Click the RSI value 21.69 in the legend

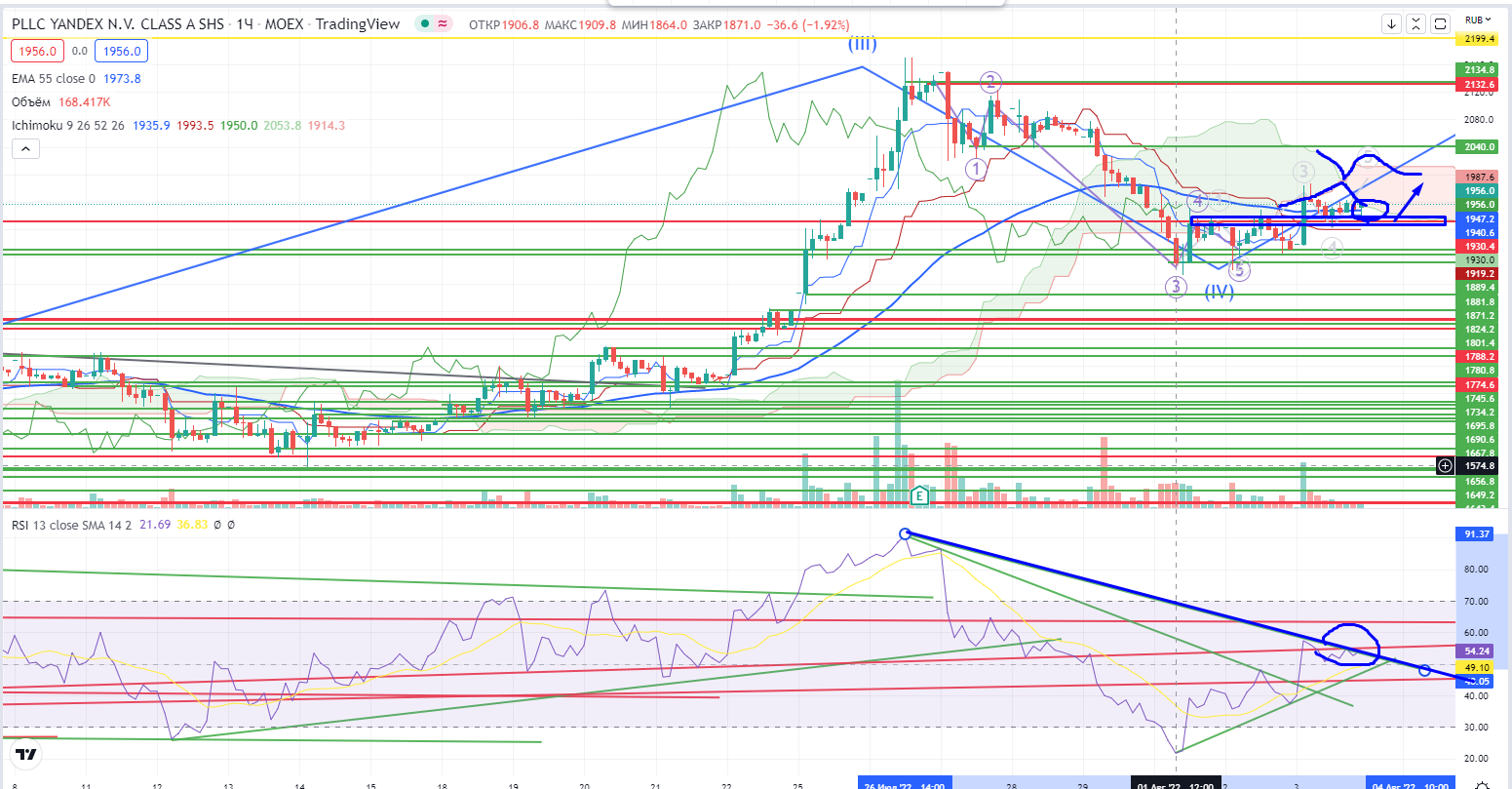tap(155, 525)
